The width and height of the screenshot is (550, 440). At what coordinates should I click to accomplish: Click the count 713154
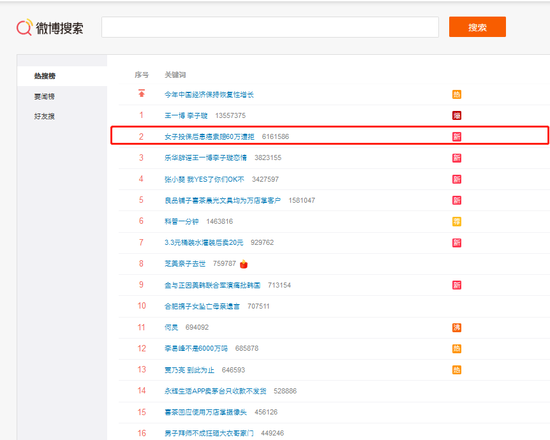[279, 285]
